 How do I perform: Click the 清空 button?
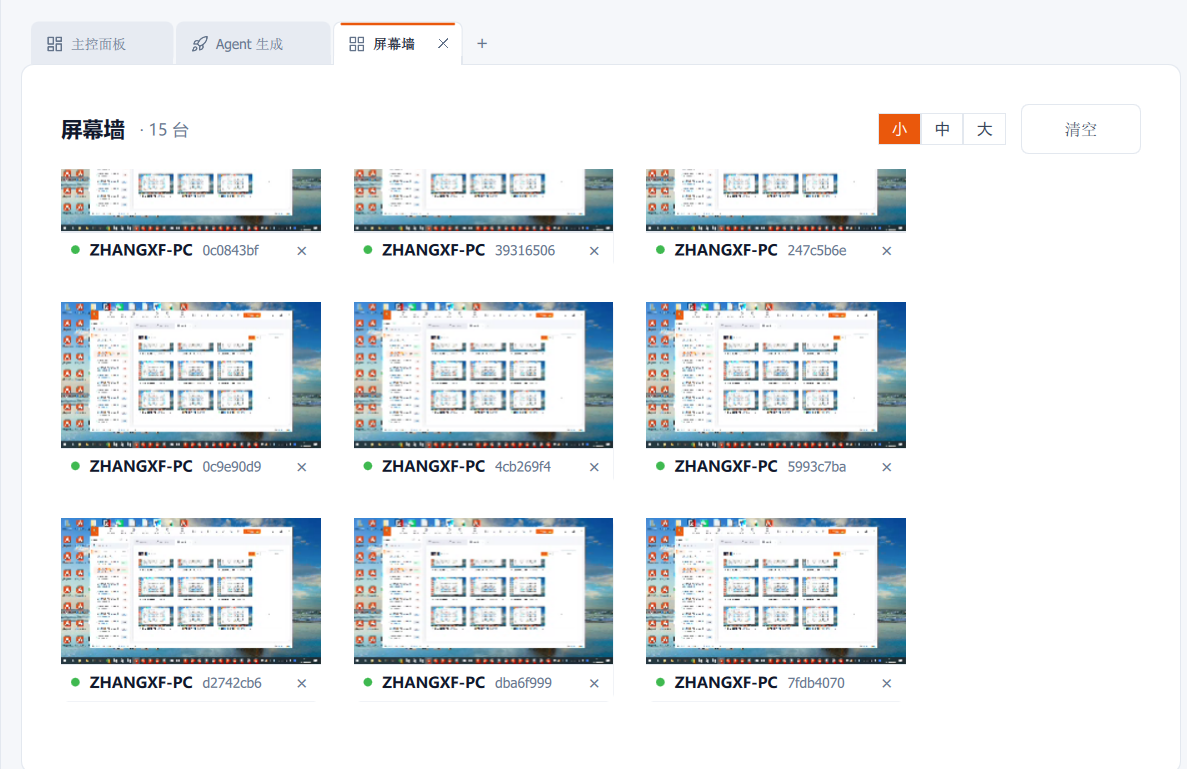point(1080,129)
